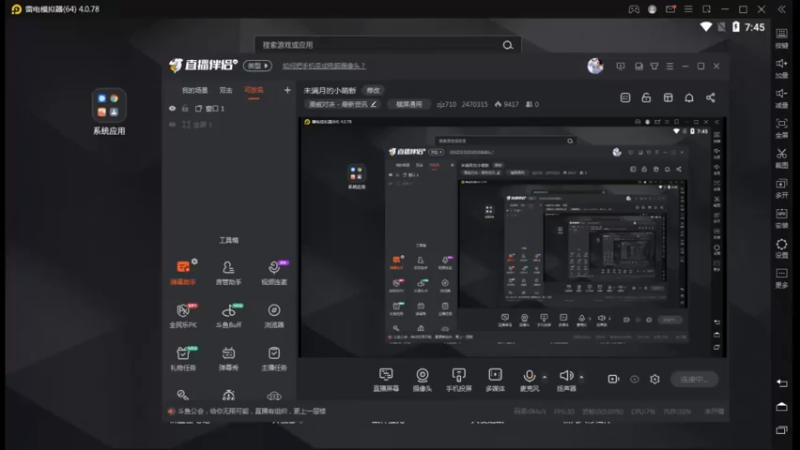Open the 全民乐PK tool
Viewport: 800px width, 450px height.
183,315
